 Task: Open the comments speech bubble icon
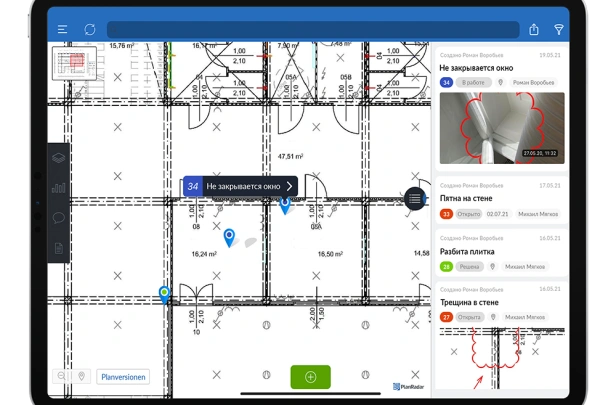(x=59, y=218)
